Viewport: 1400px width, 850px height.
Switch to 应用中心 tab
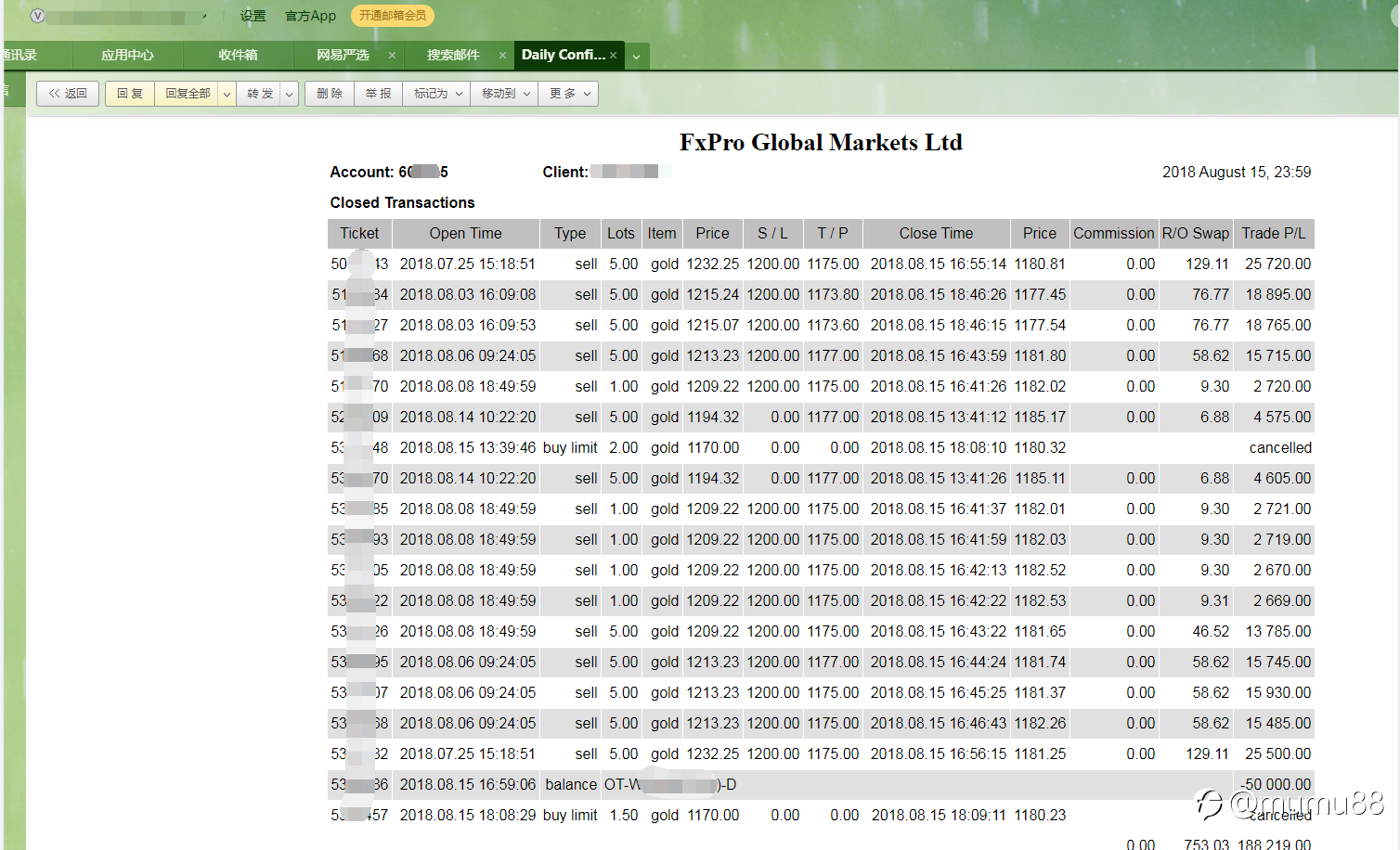[127, 55]
